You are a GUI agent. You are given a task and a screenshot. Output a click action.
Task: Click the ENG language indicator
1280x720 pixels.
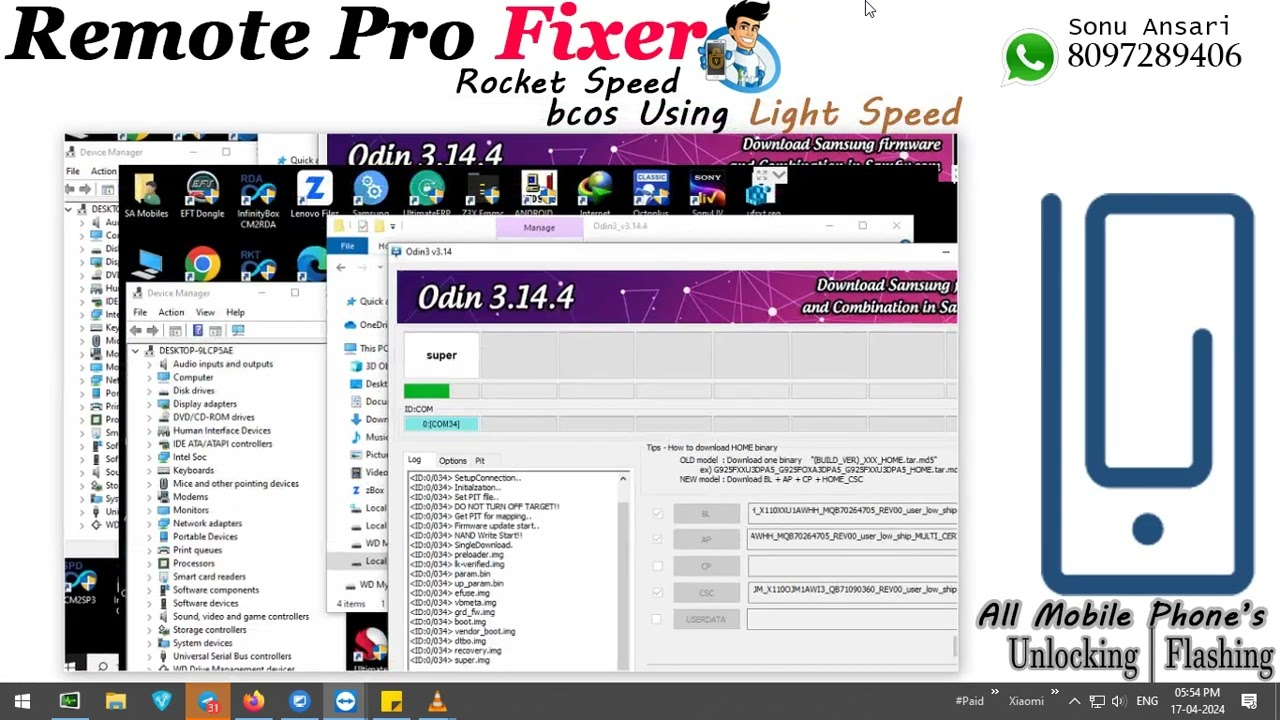[x=1147, y=701]
